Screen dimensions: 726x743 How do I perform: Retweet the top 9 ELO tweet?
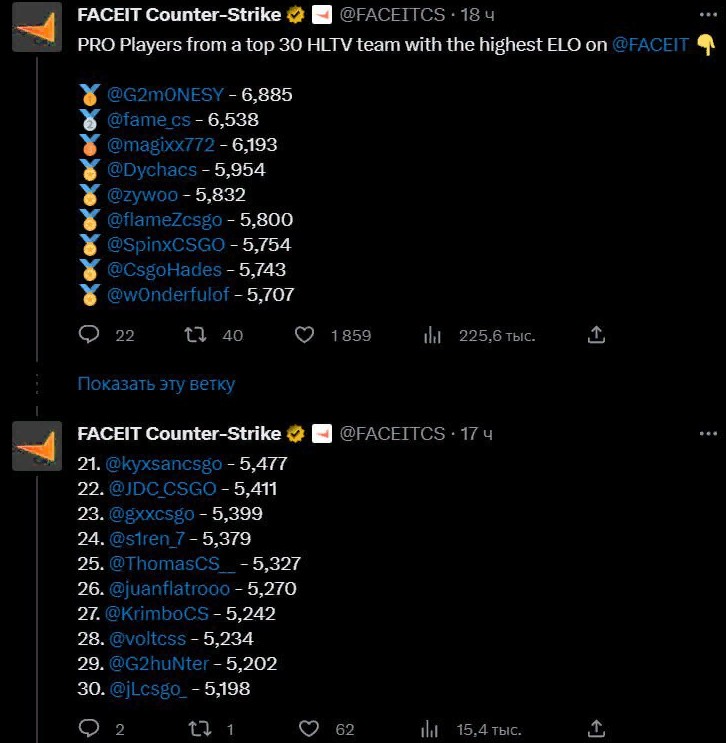pos(197,336)
